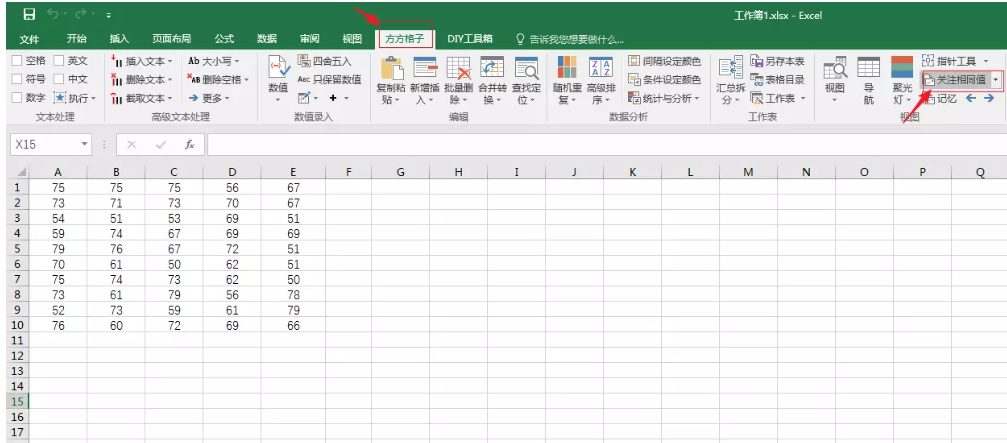
Task: Switch to the 审阅 tab
Action: (310, 39)
